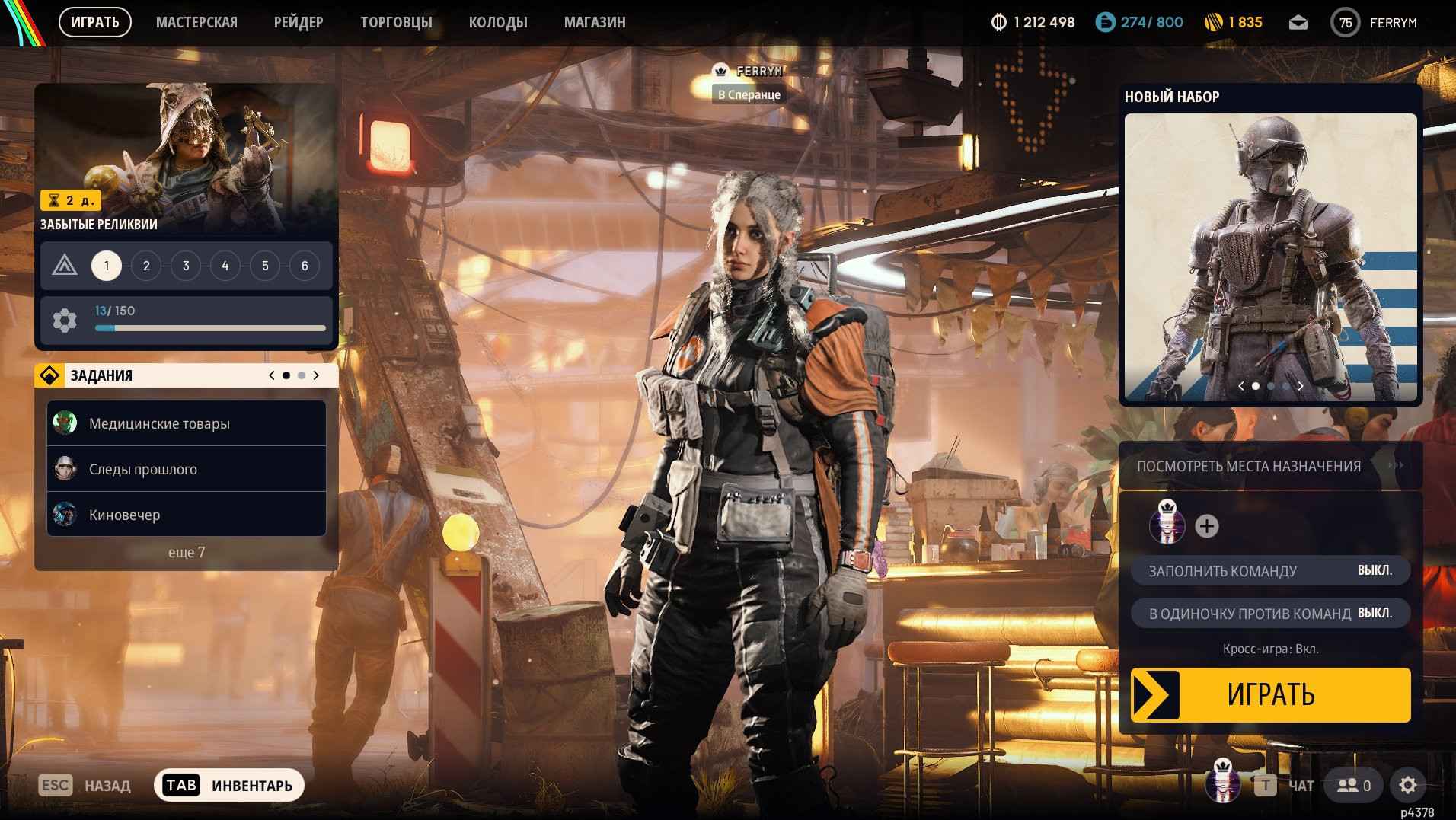Image resolution: width=1456 pixels, height=820 pixels.
Task: Click the 274/ 800 balance
Action: [1151, 23]
